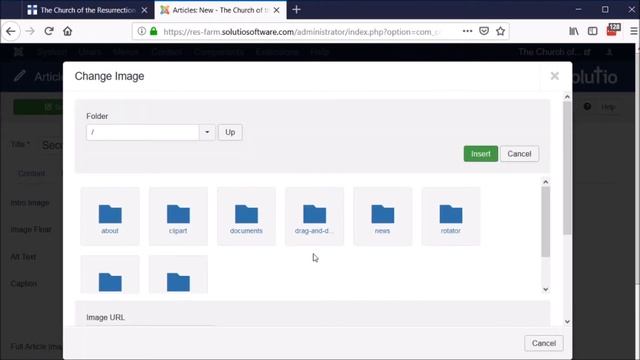Open the unlabeled folder below about
Screen dimensions: 640x360
pos(110,275)
